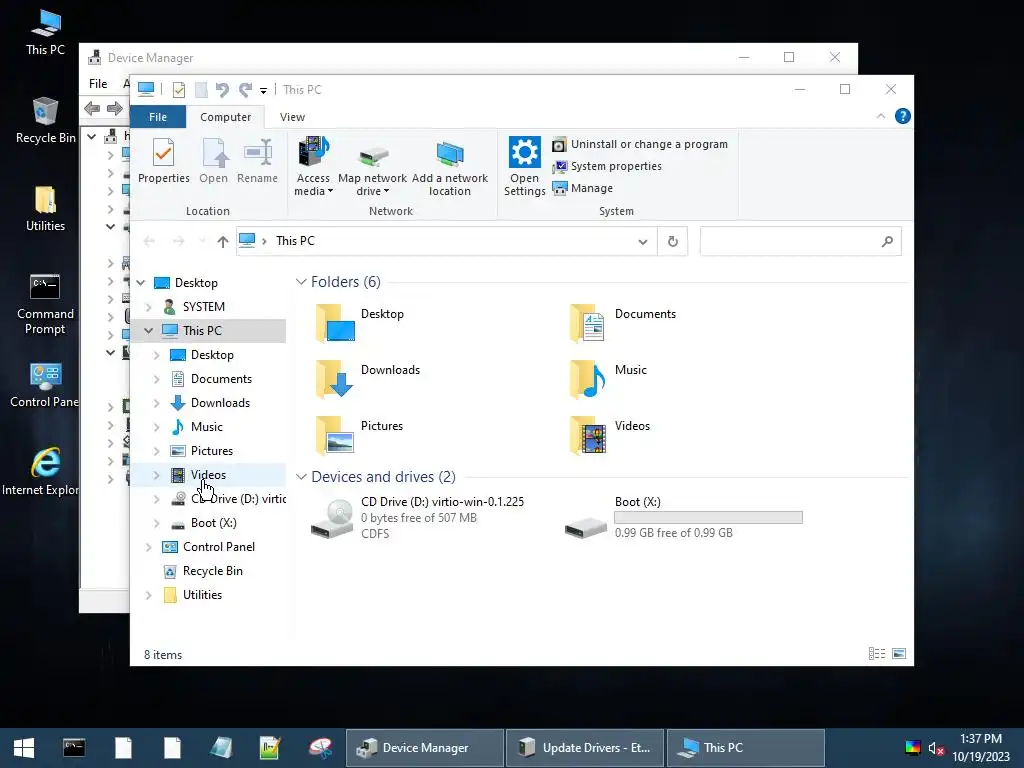Click Boot (X:) capacity bar
This screenshot has height=768, width=1024.
pyautogui.click(x=708, y=518)
